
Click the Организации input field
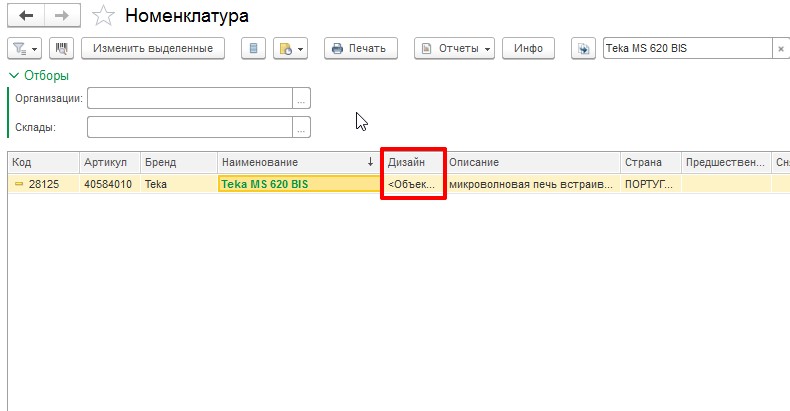click(x=190, y=98)
